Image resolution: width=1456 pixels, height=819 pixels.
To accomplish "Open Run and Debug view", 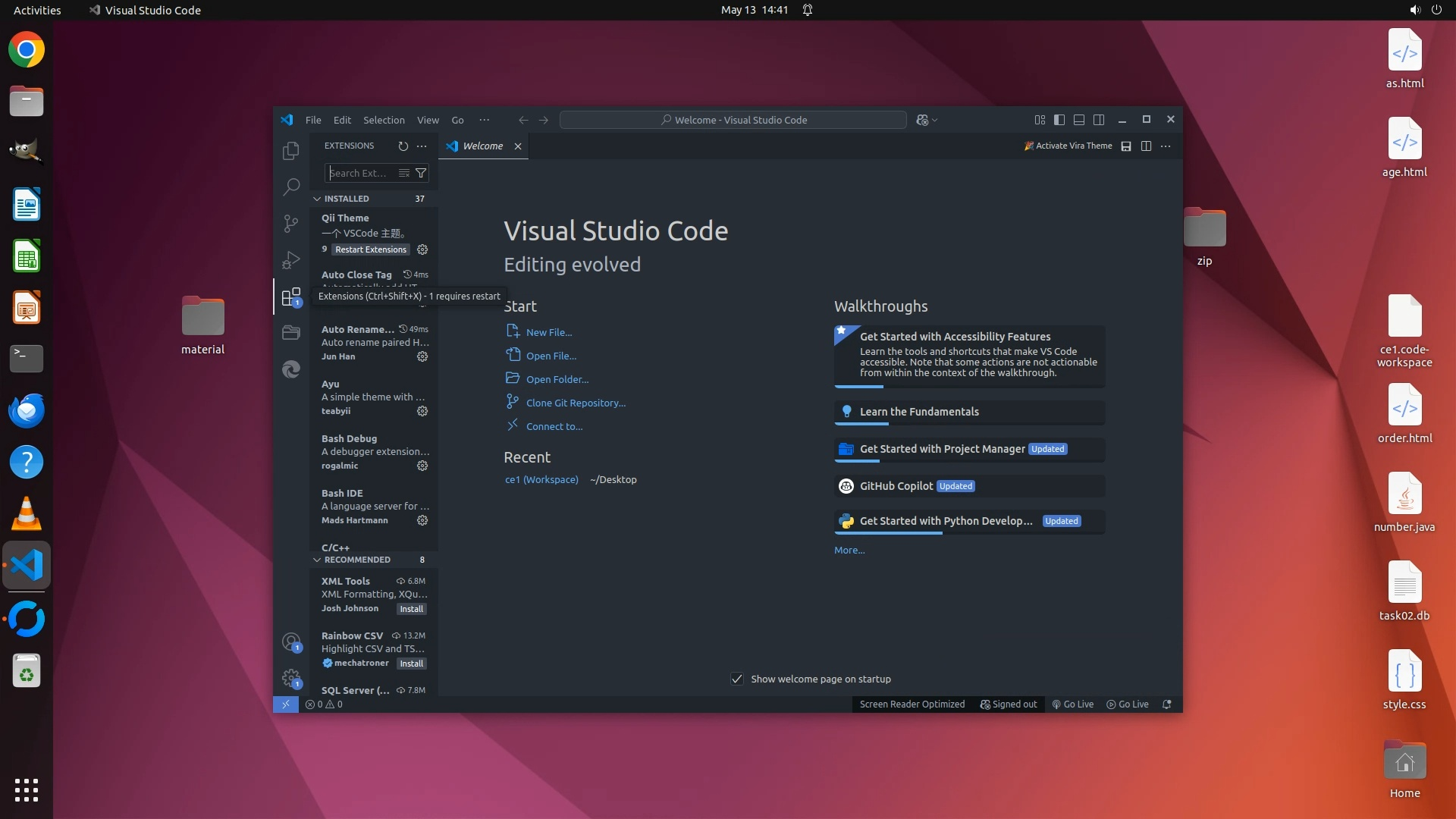I will (x=291, y=259).
